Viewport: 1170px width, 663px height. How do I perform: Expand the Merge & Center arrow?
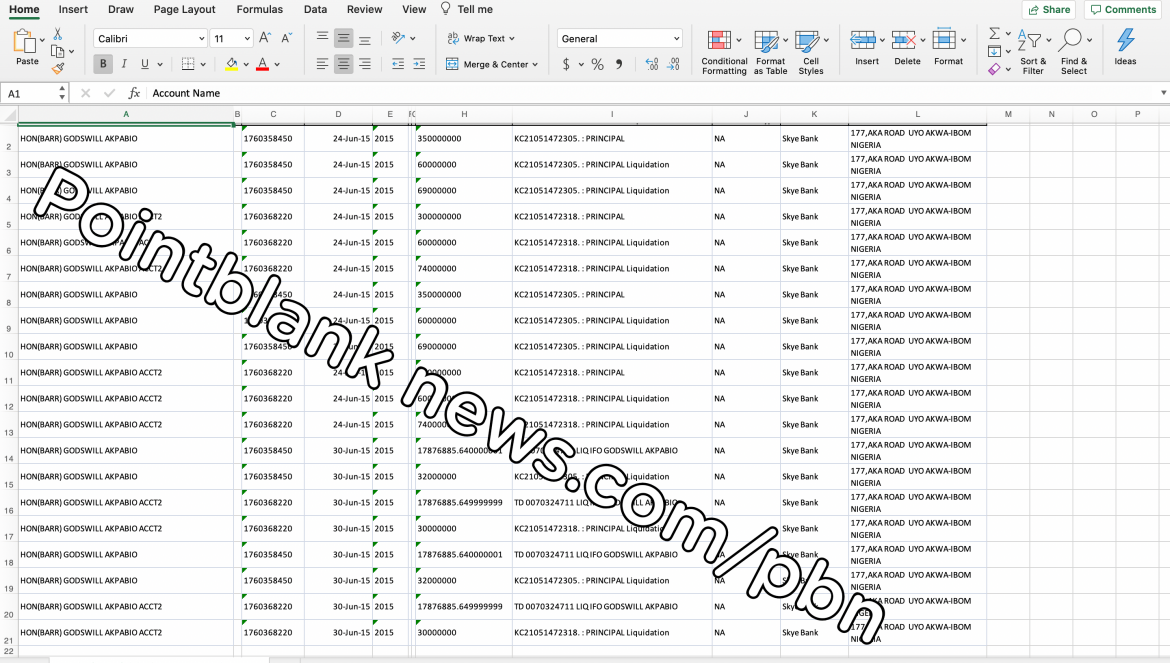click(535, 65)
